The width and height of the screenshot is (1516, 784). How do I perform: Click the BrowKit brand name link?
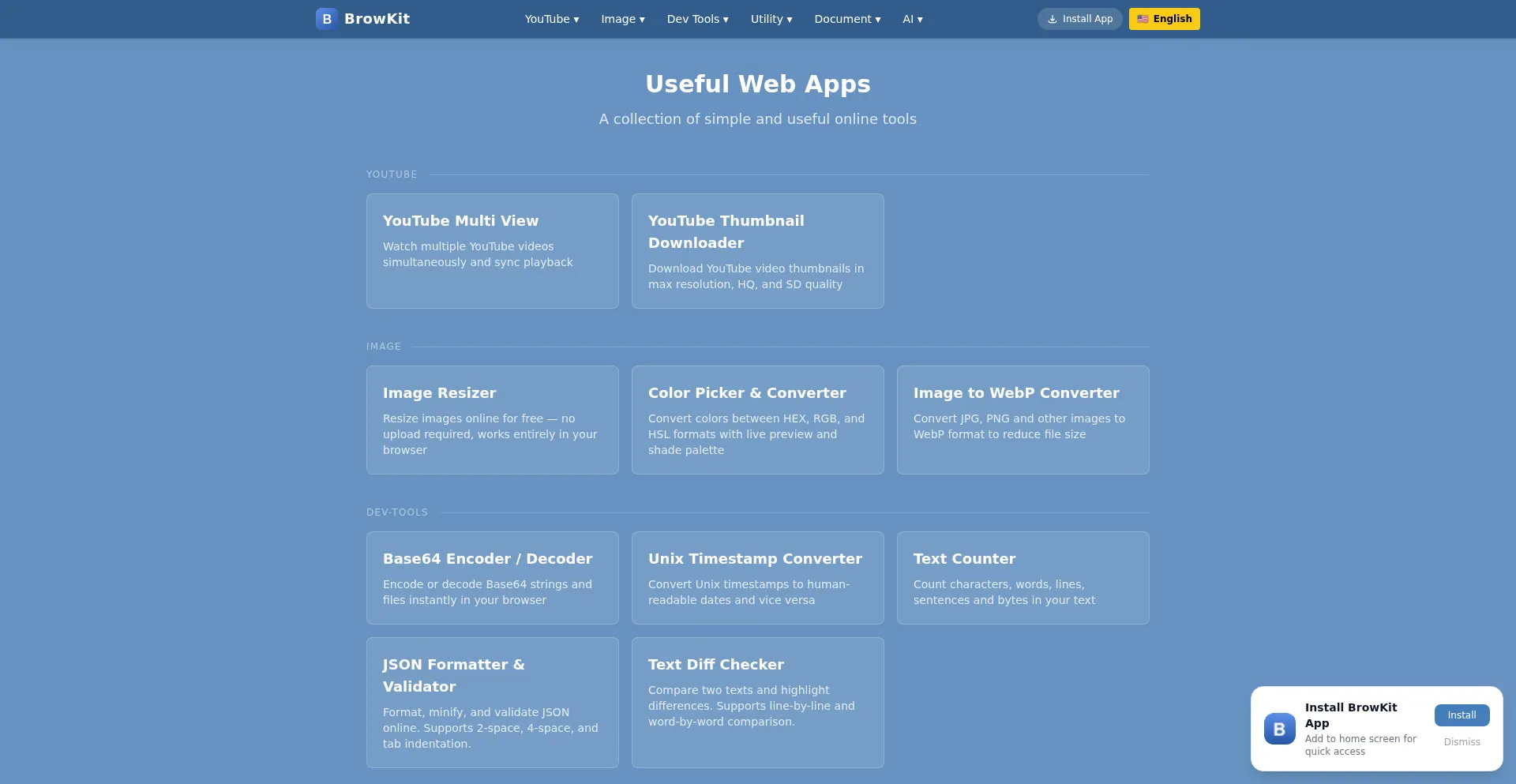377,19
